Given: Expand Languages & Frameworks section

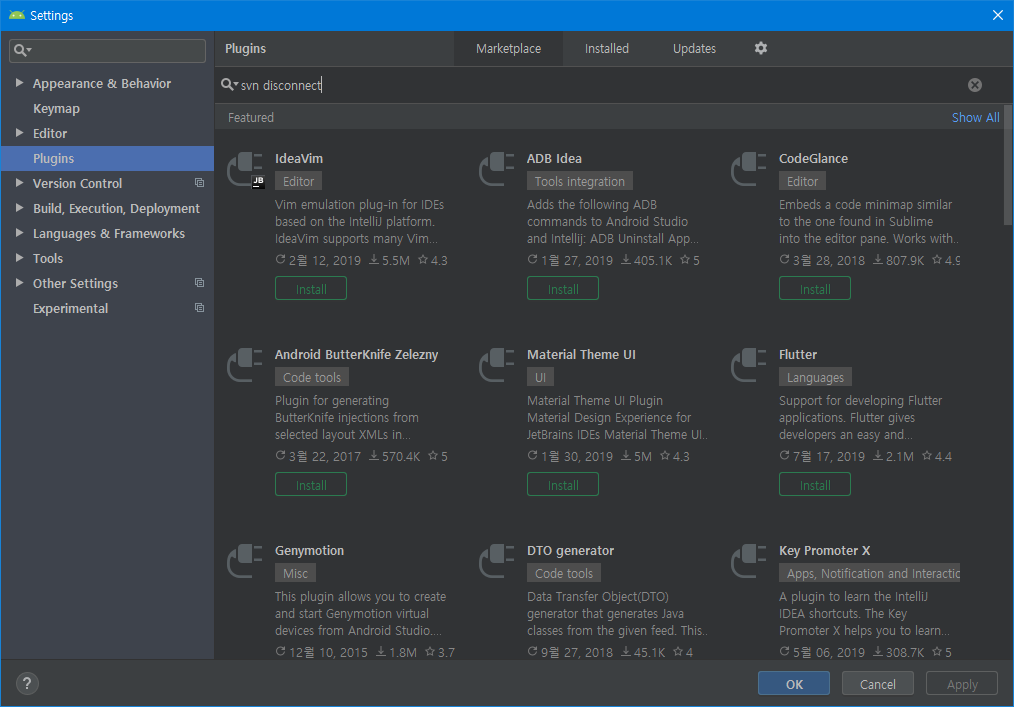Looking at the screenshot, I should (19, 233).
